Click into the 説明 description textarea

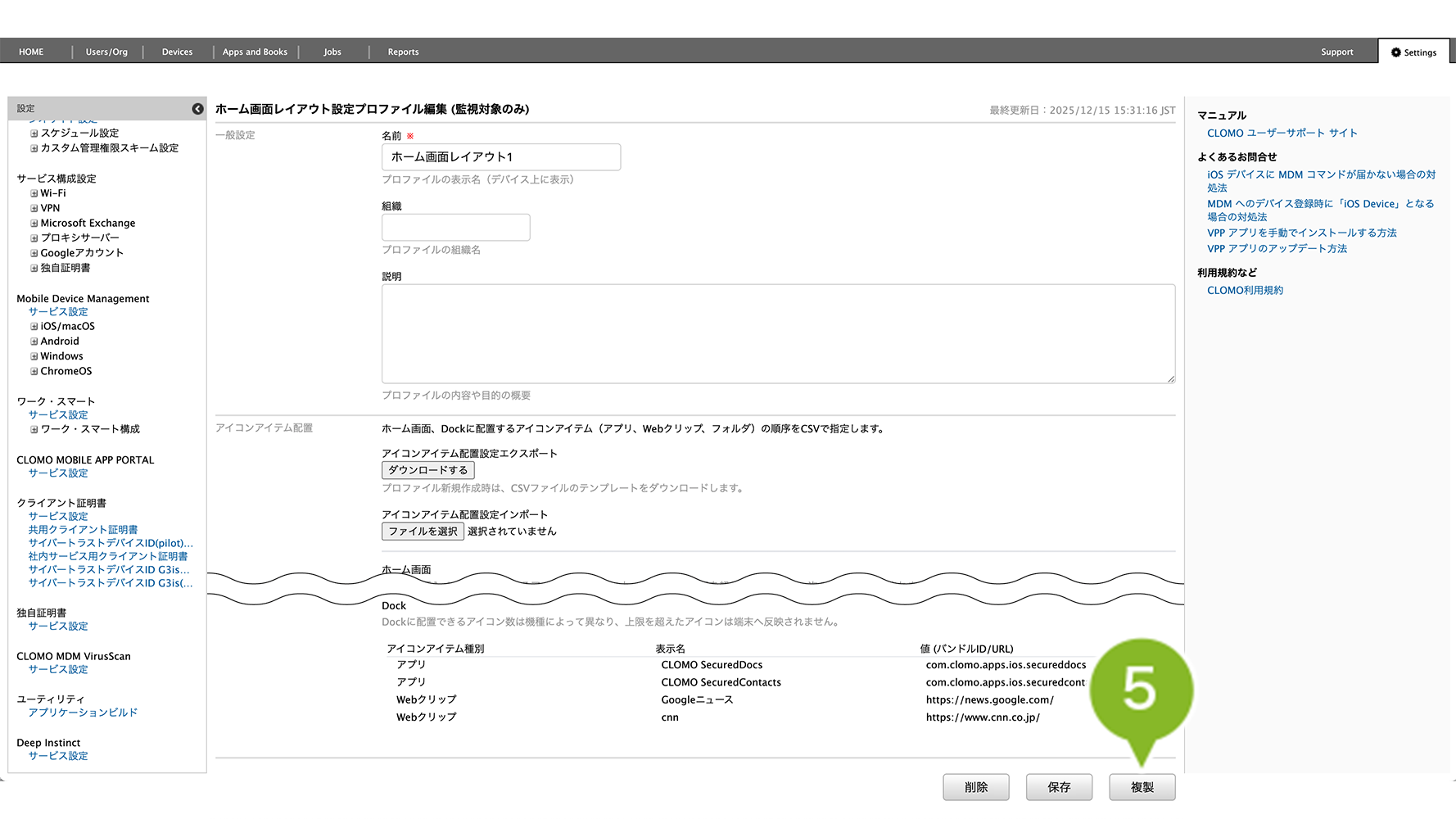tap(778, 333)
